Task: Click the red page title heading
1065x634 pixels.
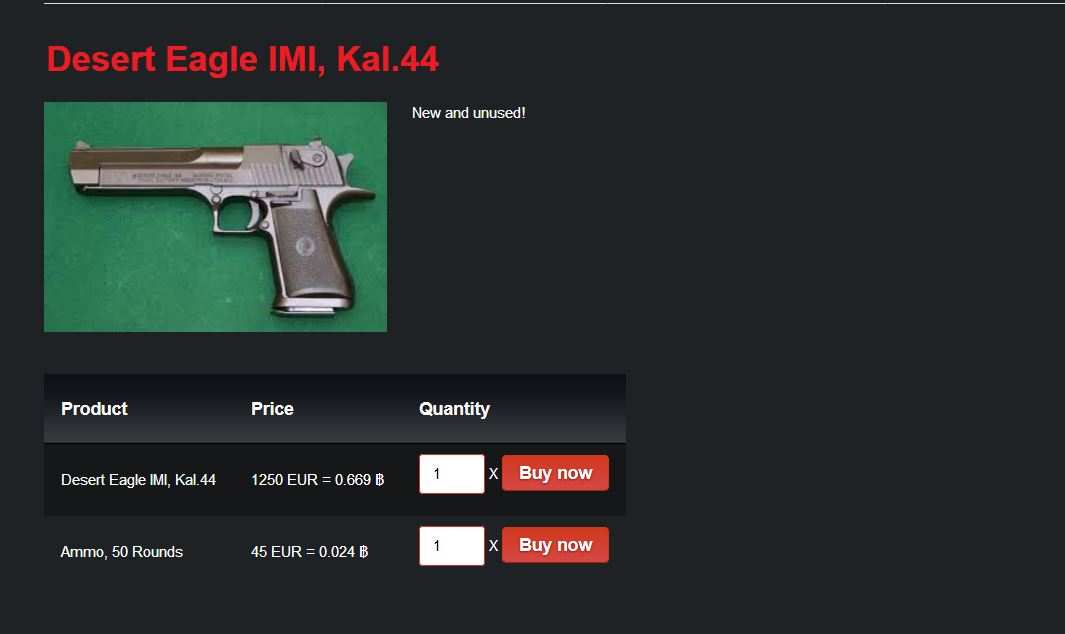Action: [x=242, y=59]
